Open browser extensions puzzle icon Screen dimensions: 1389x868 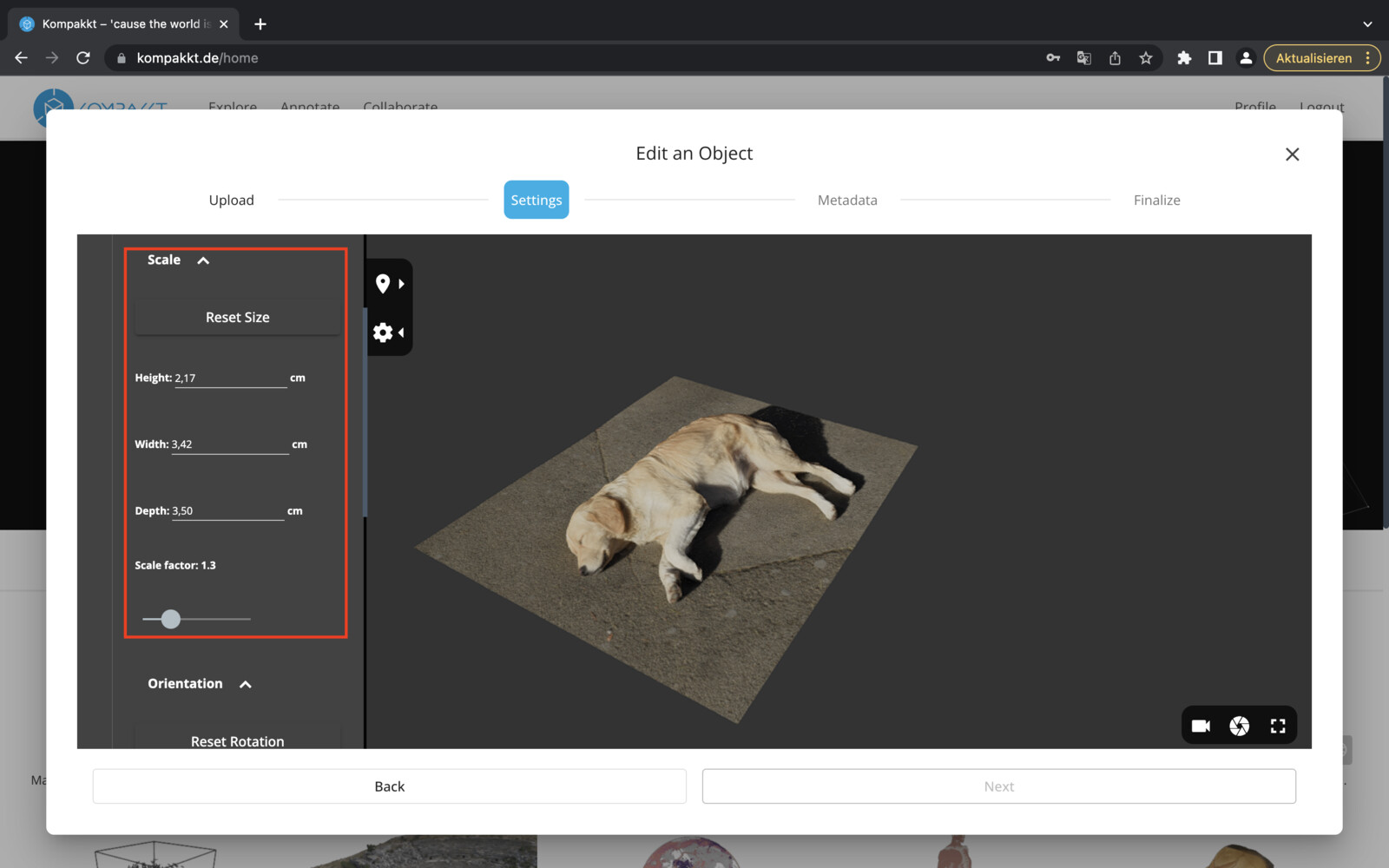pyautogui.click(x=1184, y=58)
